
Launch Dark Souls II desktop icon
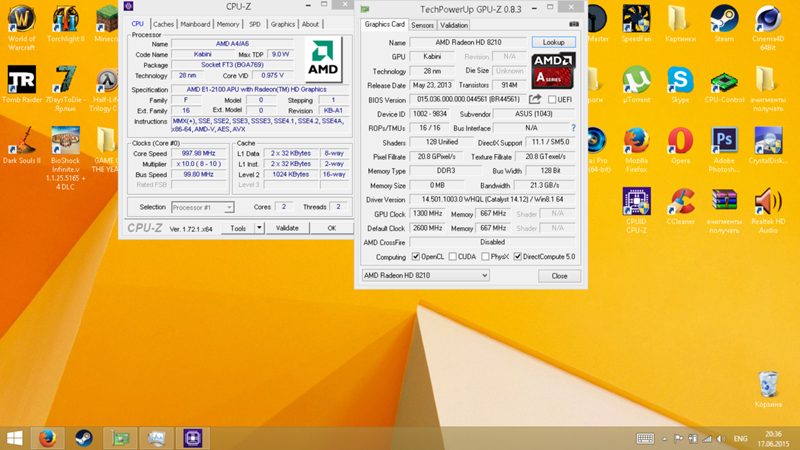click(21, 145)
